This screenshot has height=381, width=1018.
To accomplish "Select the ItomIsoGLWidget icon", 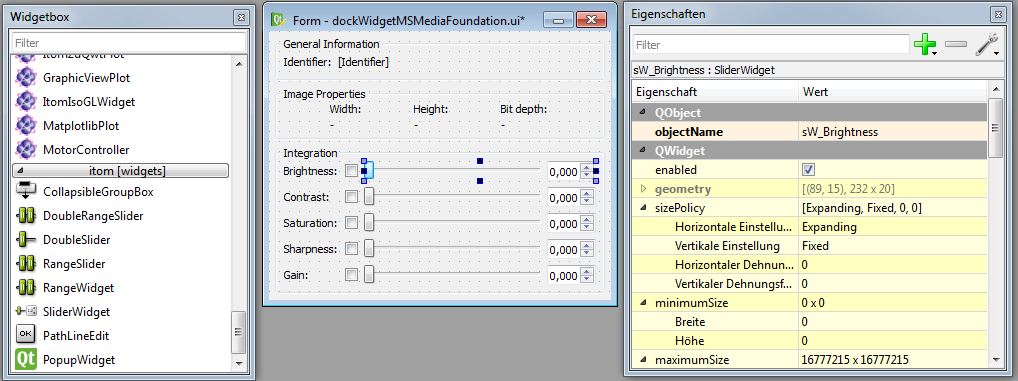I will coord(25,101).
